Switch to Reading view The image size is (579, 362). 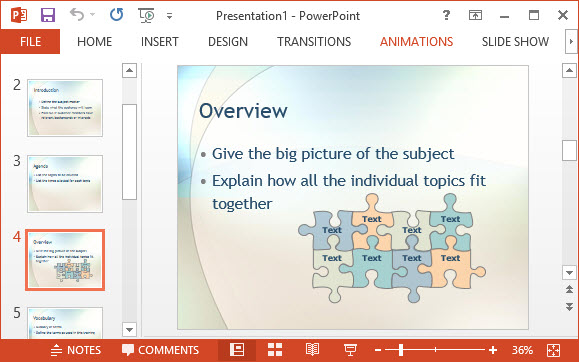coord(312,349)
